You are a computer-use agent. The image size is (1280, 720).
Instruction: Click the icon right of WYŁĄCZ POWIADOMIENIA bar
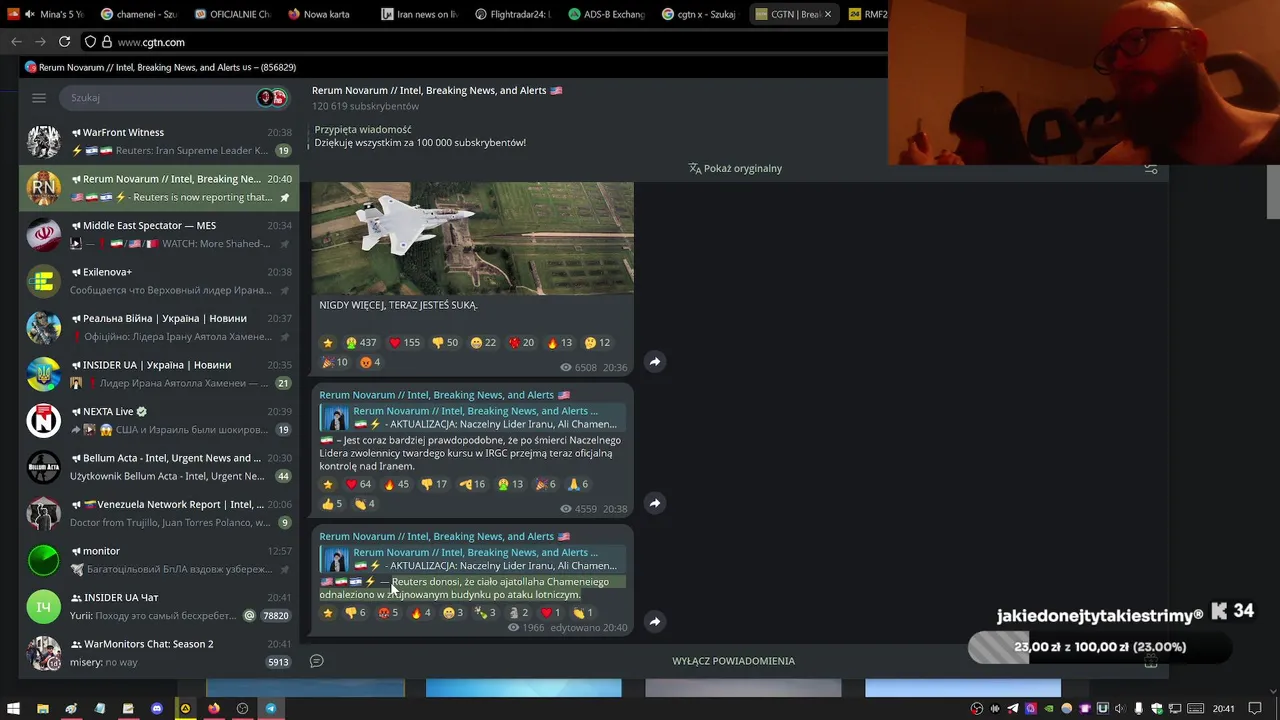pyautogui.click(x=1151, y=661)
